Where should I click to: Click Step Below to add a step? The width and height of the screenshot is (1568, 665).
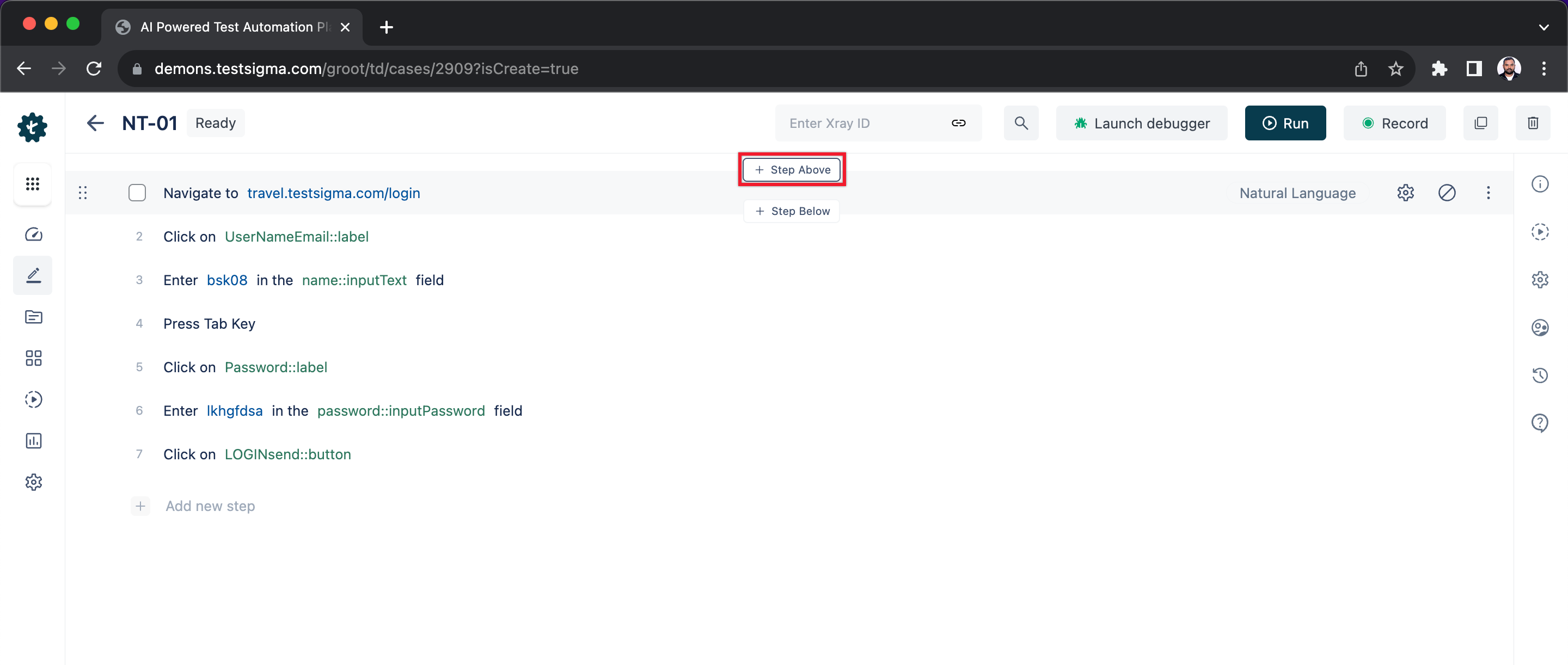[x=792, y=211]
